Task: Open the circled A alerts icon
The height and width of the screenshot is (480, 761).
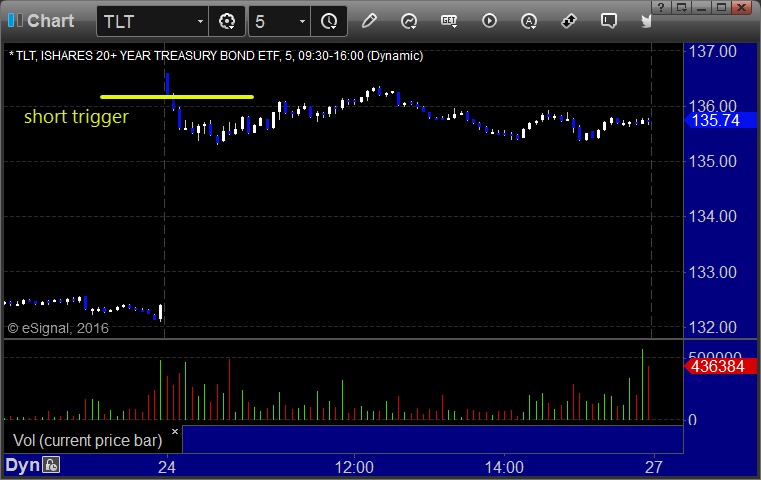Action: 529,21
